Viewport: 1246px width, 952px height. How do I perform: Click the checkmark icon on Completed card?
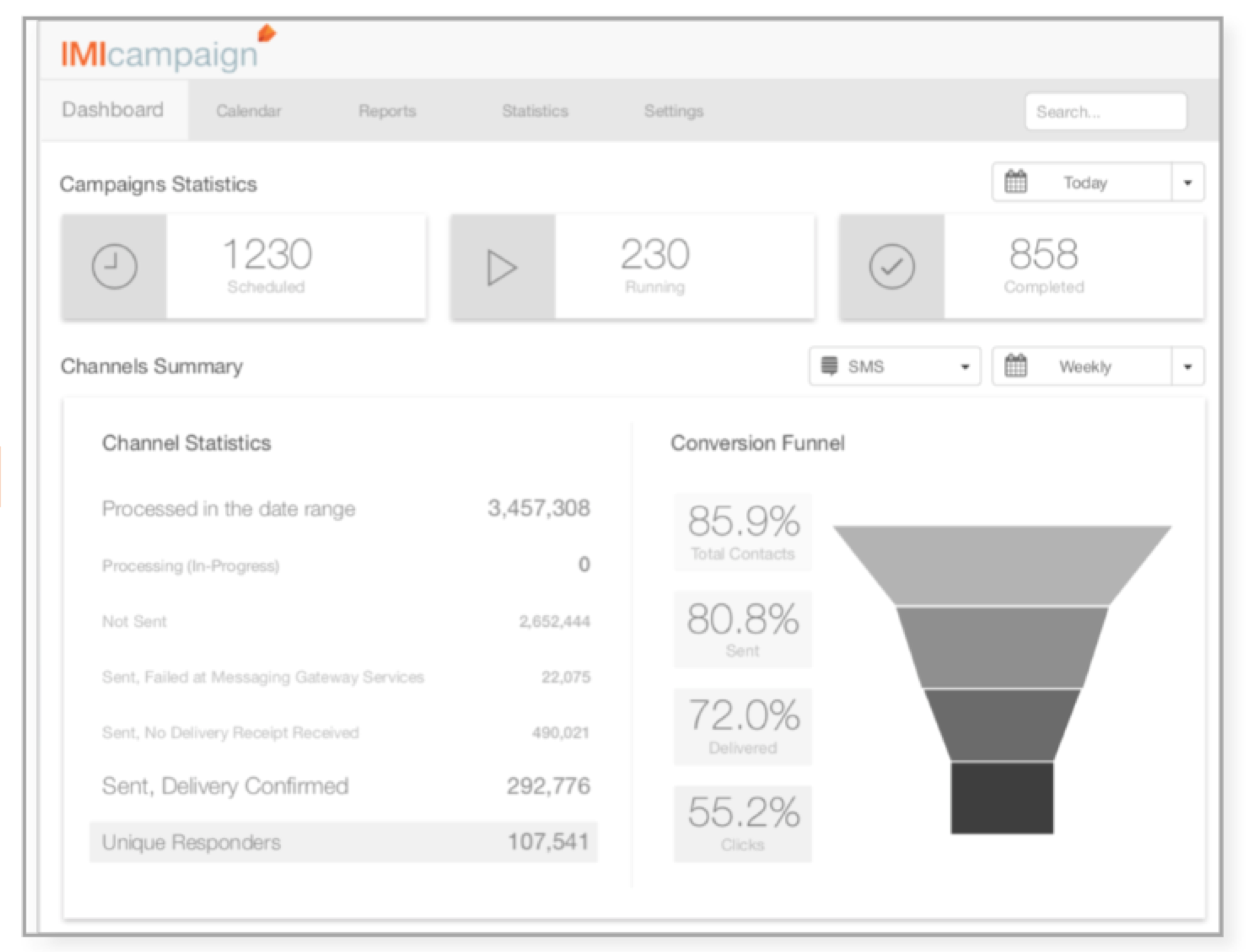click(892, 266)
